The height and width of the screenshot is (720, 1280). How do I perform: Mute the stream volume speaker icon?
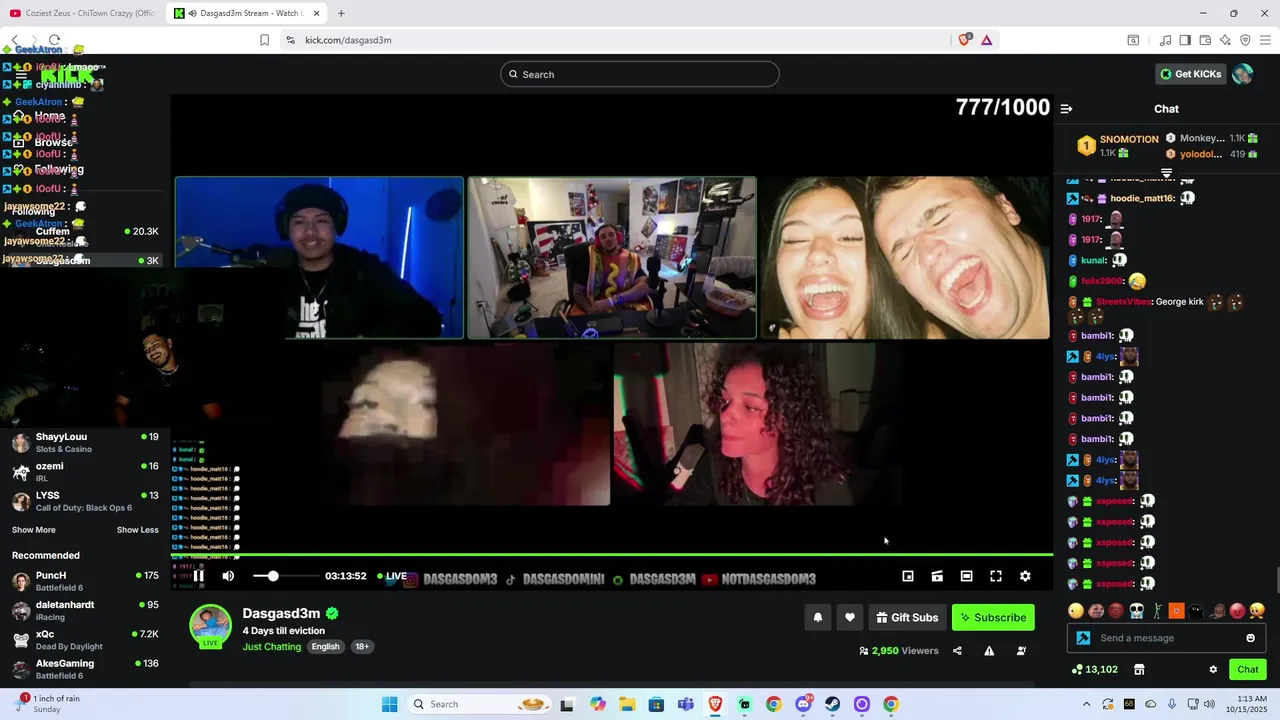228,576
